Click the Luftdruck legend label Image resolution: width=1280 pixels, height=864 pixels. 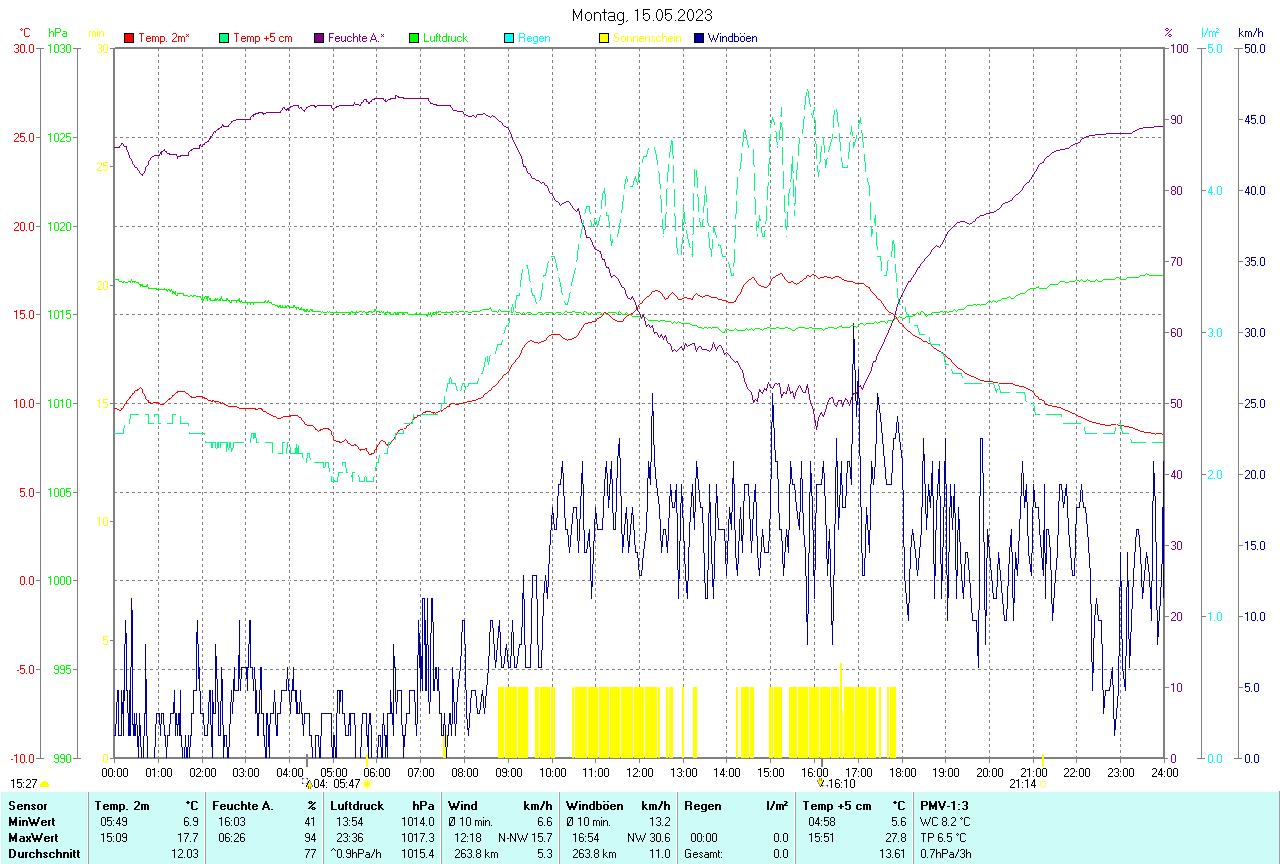[446, 38]
